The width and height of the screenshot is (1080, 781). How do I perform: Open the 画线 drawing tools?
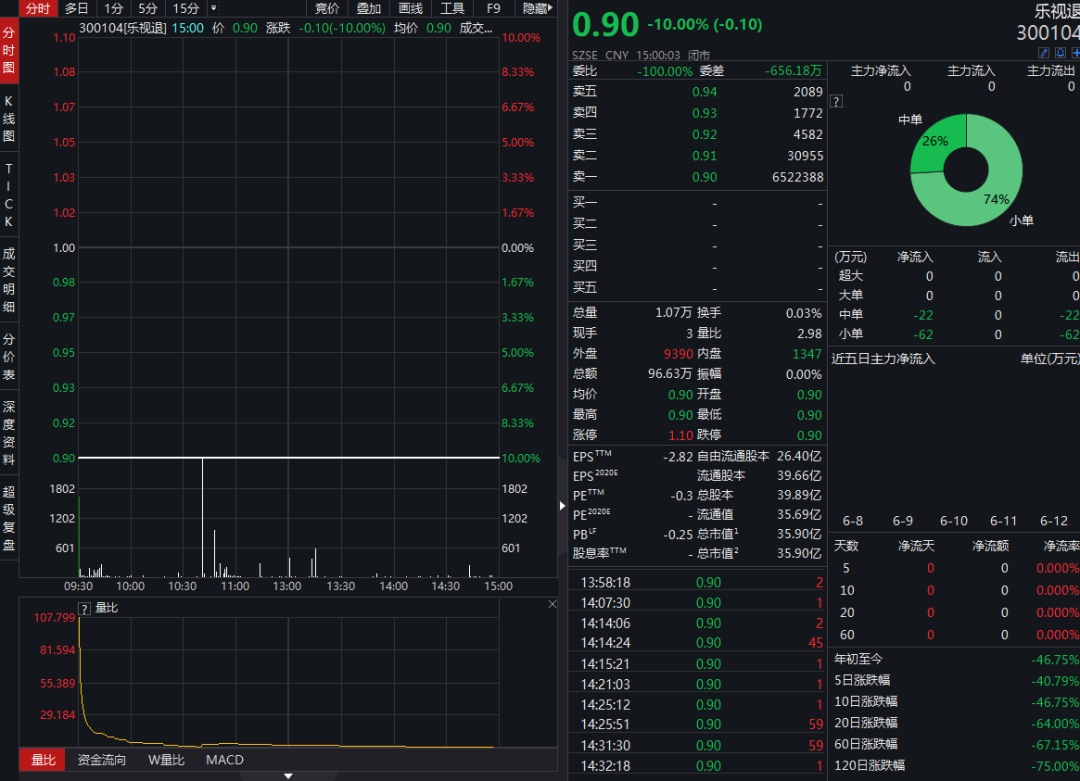pos(410,8)
